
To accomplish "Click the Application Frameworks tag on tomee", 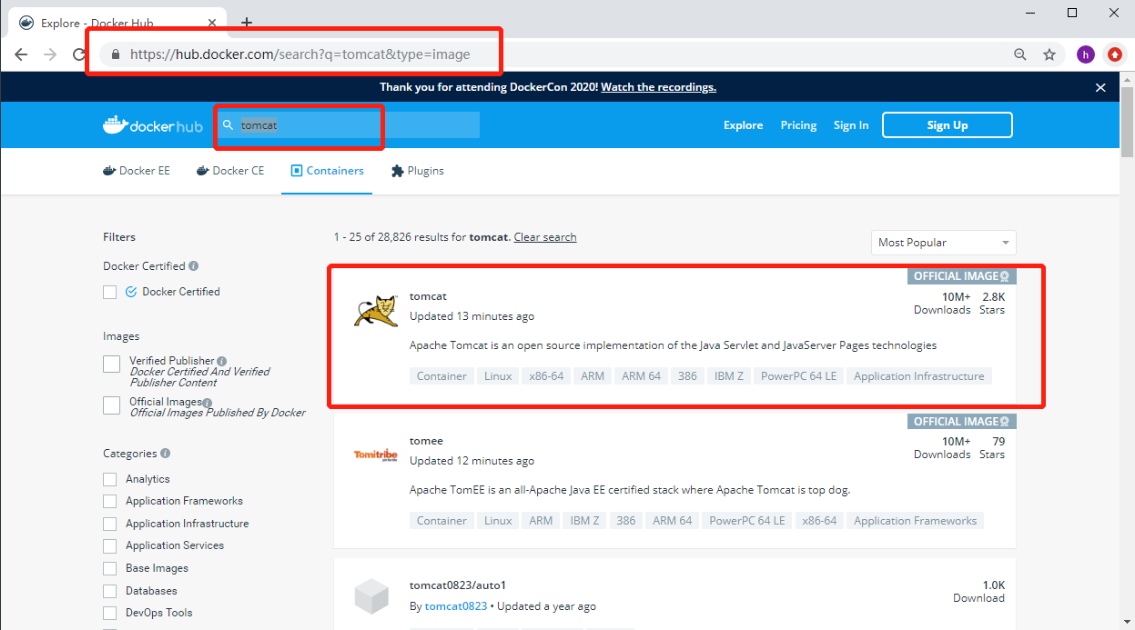I will 915,521.
